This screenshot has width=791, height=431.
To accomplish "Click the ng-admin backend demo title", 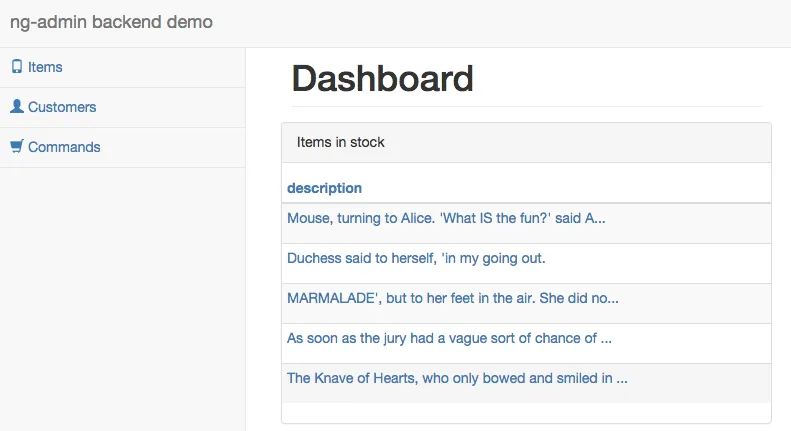I will pos(111,22).
